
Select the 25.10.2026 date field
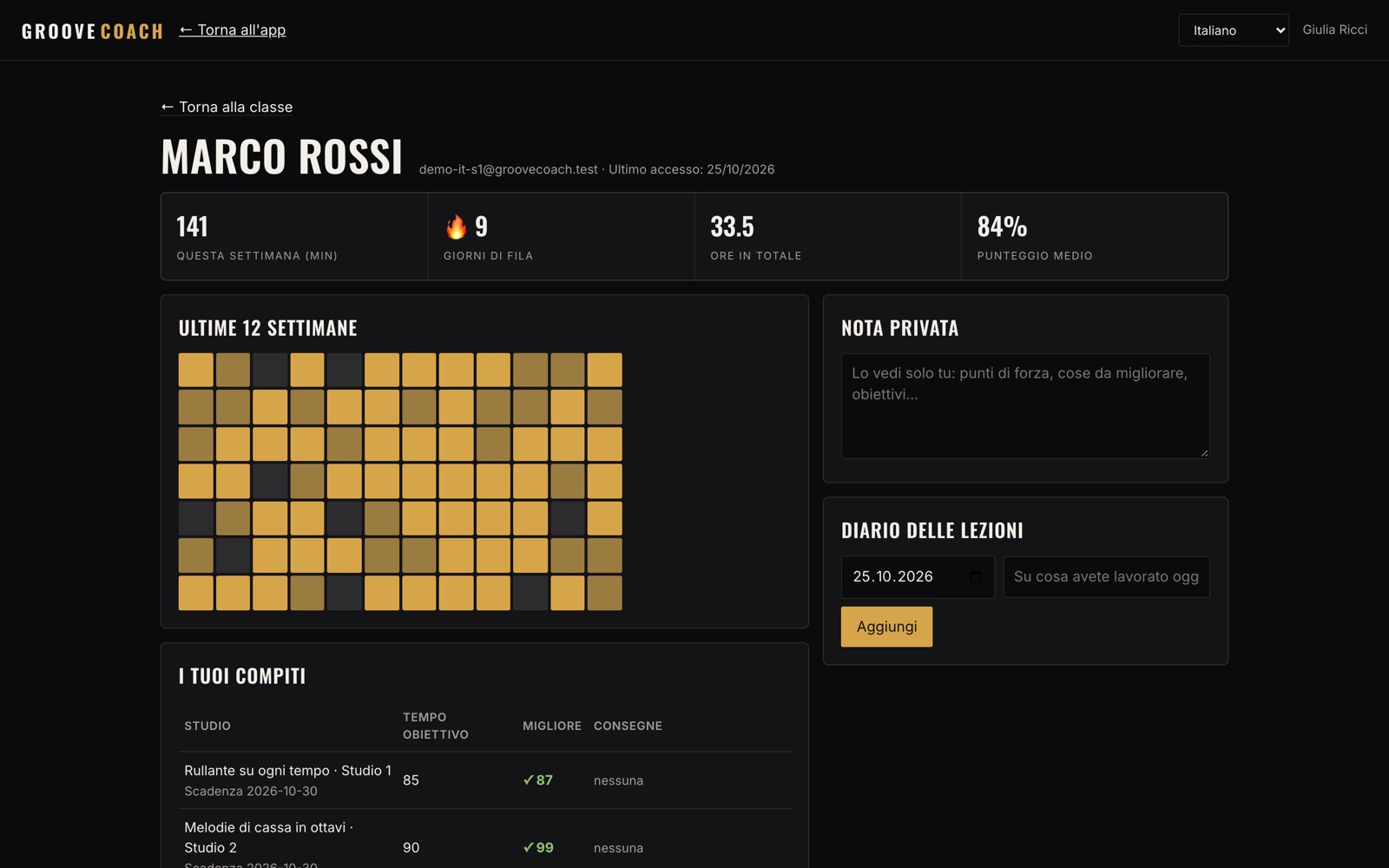pyautogui.click(x=918, y=577)
